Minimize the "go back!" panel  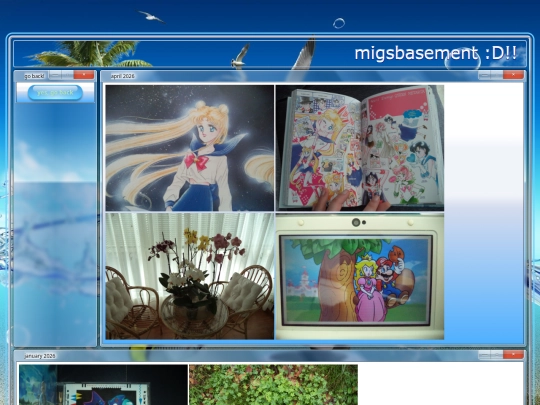(x=55, y=75)
